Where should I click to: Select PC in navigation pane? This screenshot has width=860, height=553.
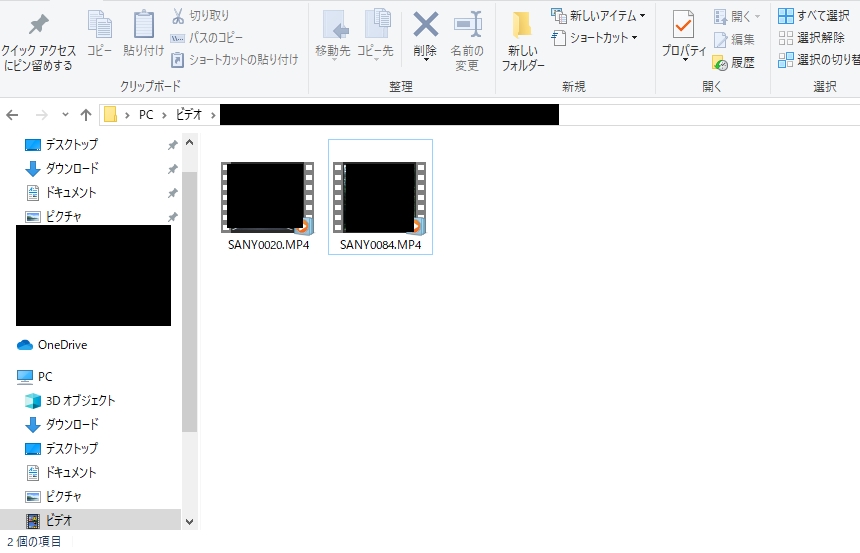pos(44,377)
